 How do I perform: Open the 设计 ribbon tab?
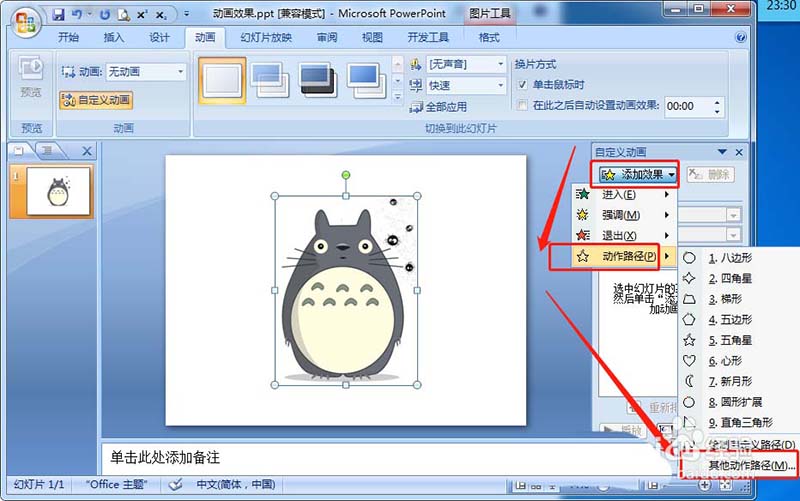[x=159, y=37]
